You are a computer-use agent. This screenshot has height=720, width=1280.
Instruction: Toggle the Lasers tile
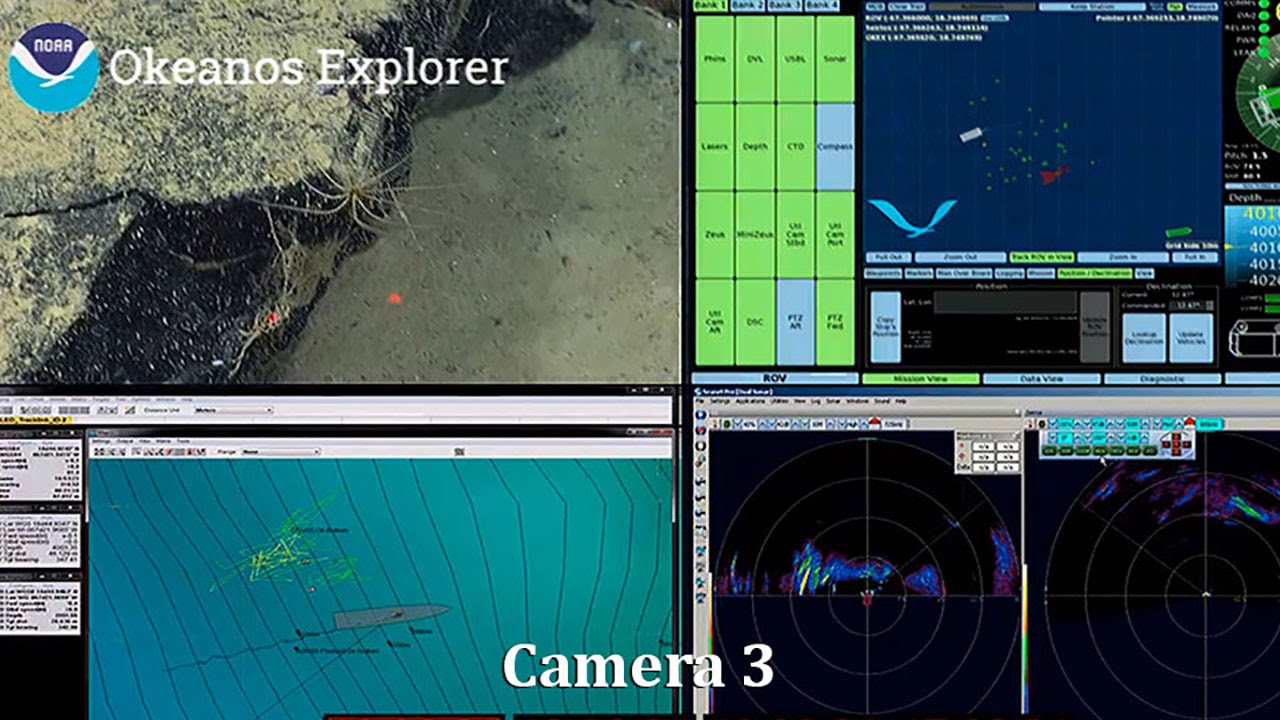(x=715, y=147)
